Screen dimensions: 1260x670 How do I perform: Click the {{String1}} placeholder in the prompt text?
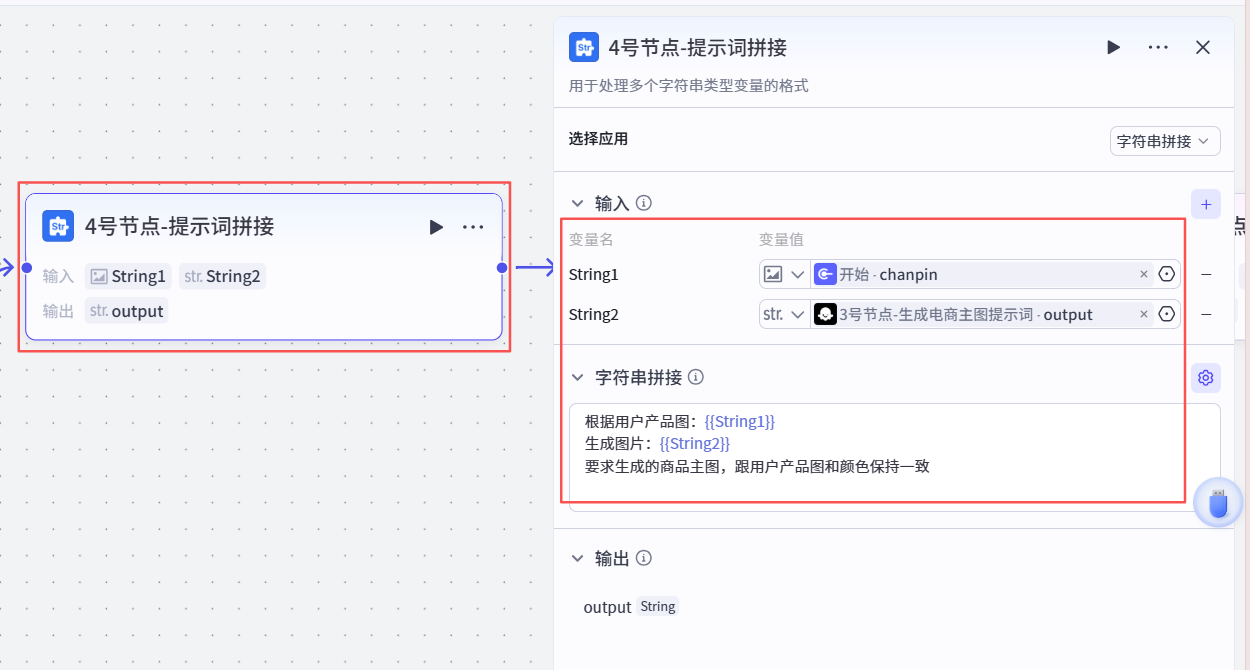pos(739,421)
